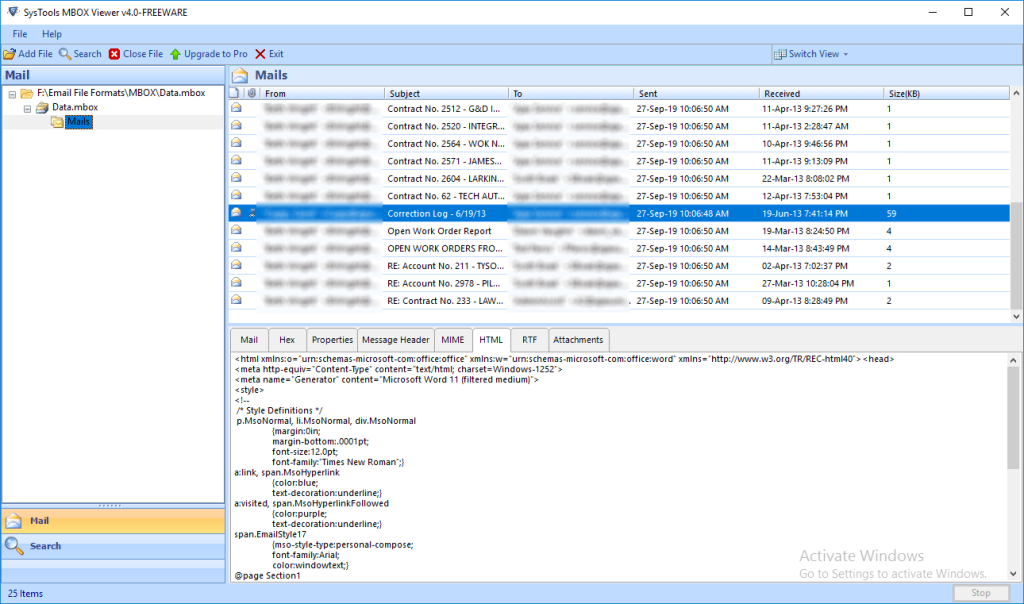Image resolution: width=1024 pixels, height=604 pixels.
Task: Click mail list scrollbar down arrow
Action: tap(1016, 317)
